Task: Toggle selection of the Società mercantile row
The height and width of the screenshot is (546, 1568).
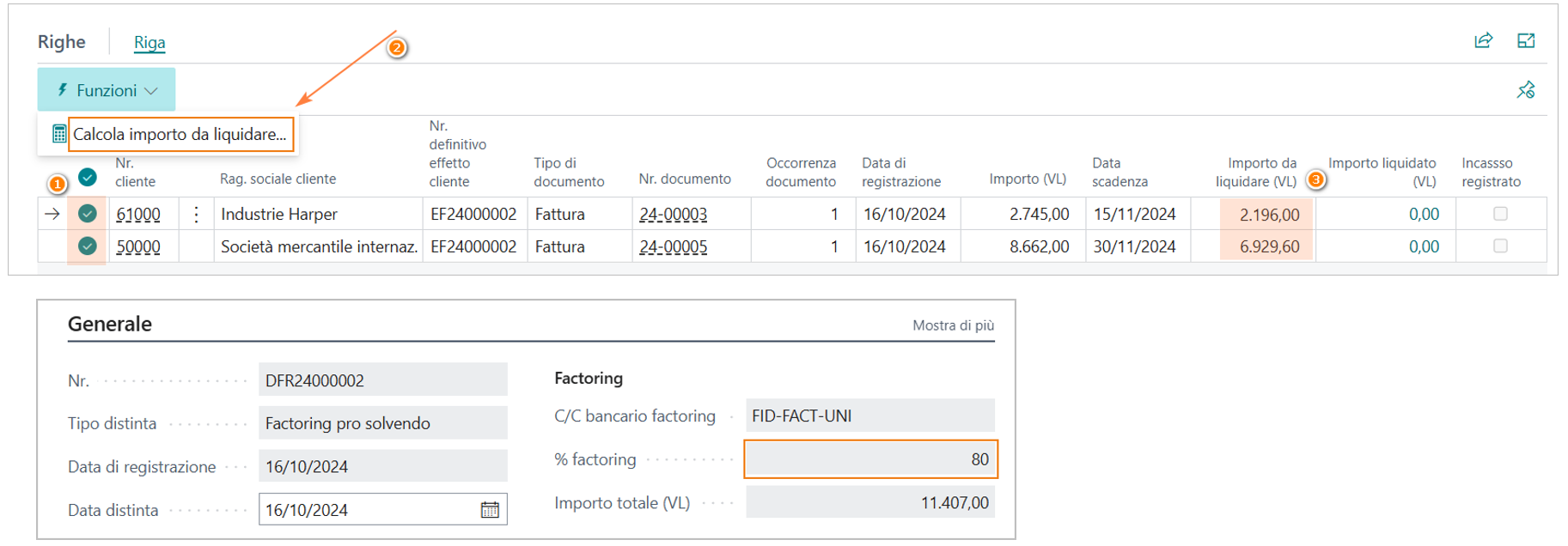Action: point(88,246)
